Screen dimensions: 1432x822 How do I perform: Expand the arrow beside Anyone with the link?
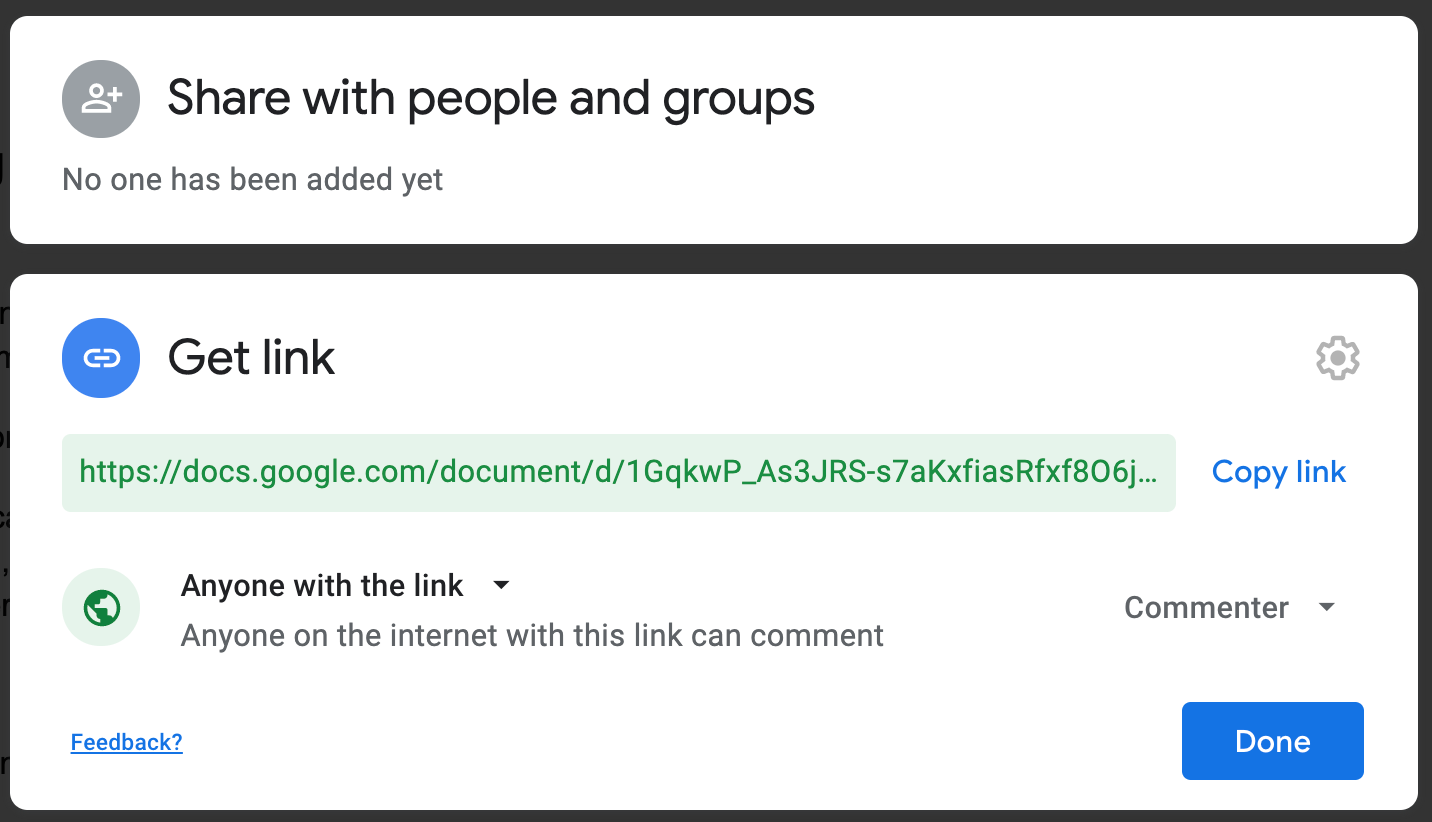pos(502,585)
